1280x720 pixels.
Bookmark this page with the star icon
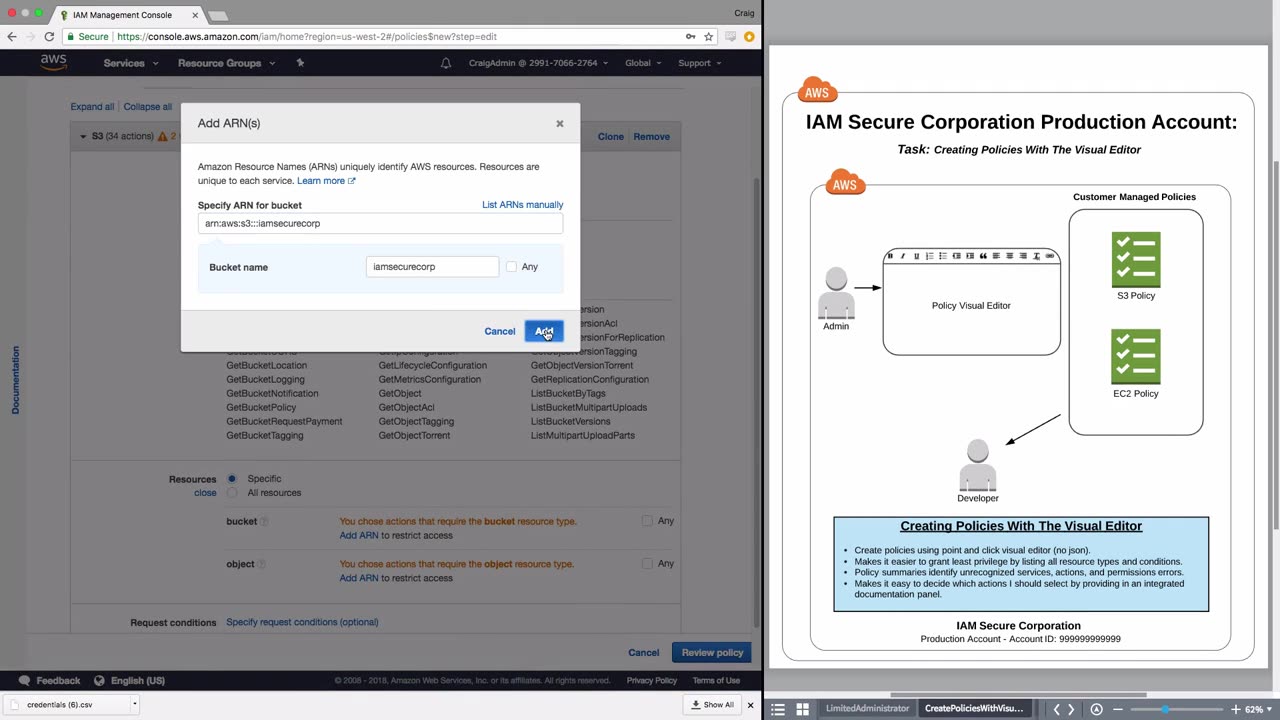[x=709, y=37]
